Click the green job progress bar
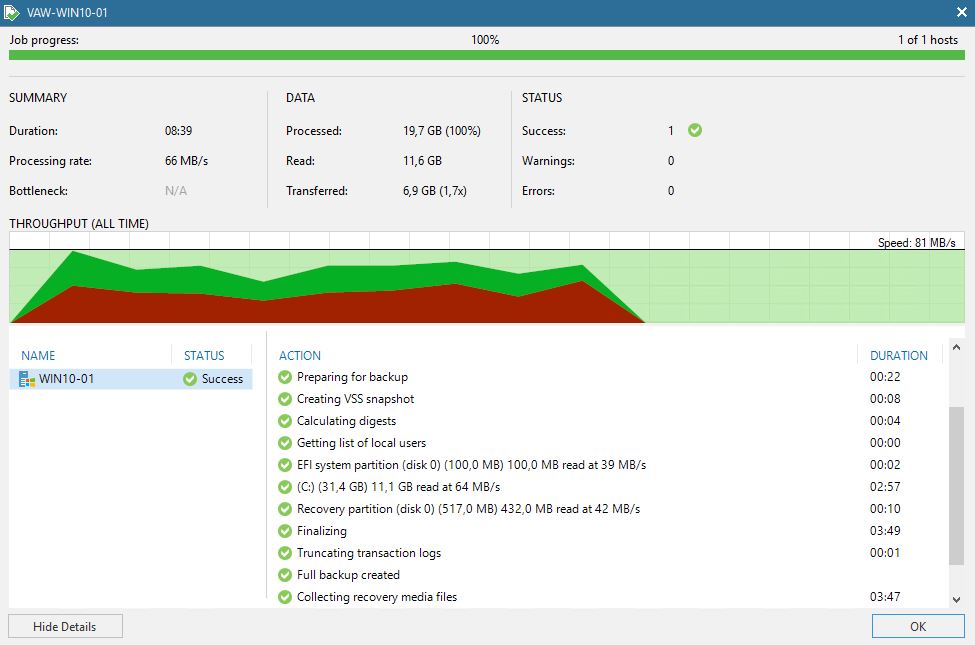 pyautogui.click(x=487, y=55)
